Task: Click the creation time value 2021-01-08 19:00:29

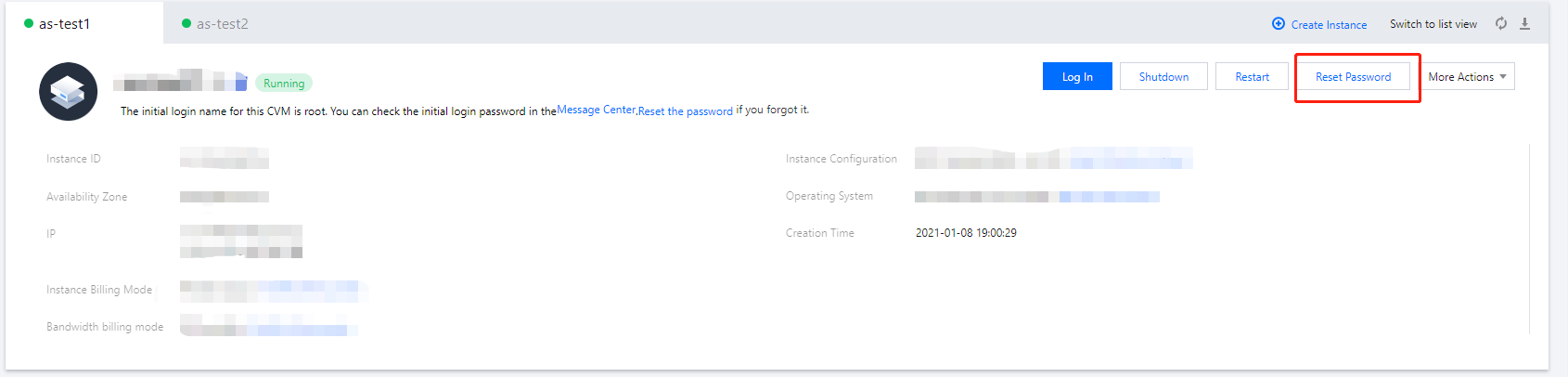Action: coord(966,233)
